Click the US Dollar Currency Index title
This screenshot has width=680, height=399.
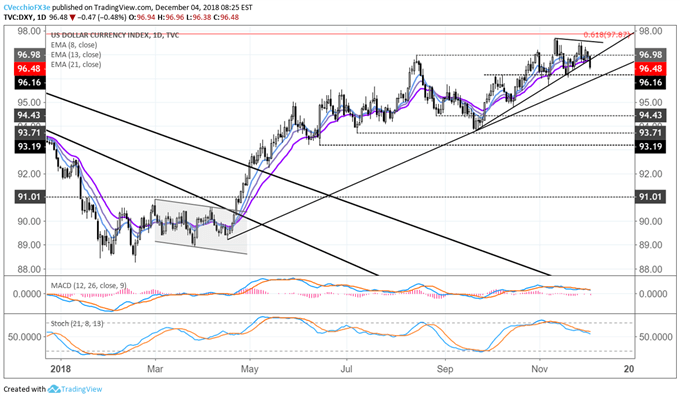115,35
